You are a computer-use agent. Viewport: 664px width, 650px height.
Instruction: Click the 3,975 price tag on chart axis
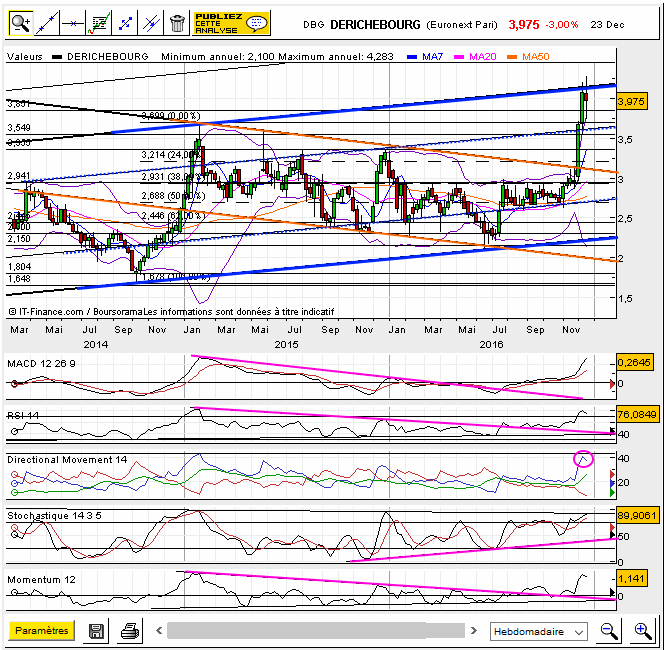(x=631, y=101)
